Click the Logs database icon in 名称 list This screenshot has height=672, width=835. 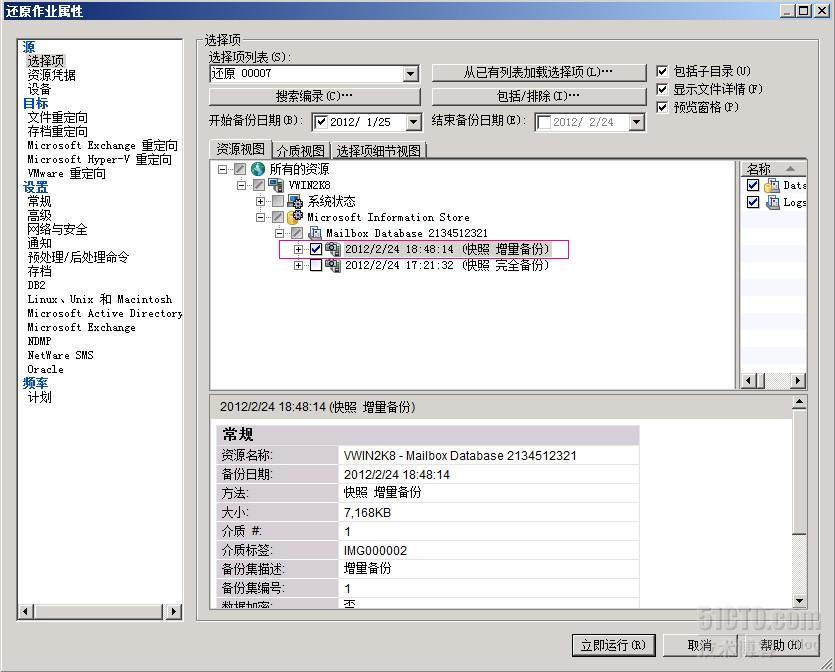(x=772, y=202)
